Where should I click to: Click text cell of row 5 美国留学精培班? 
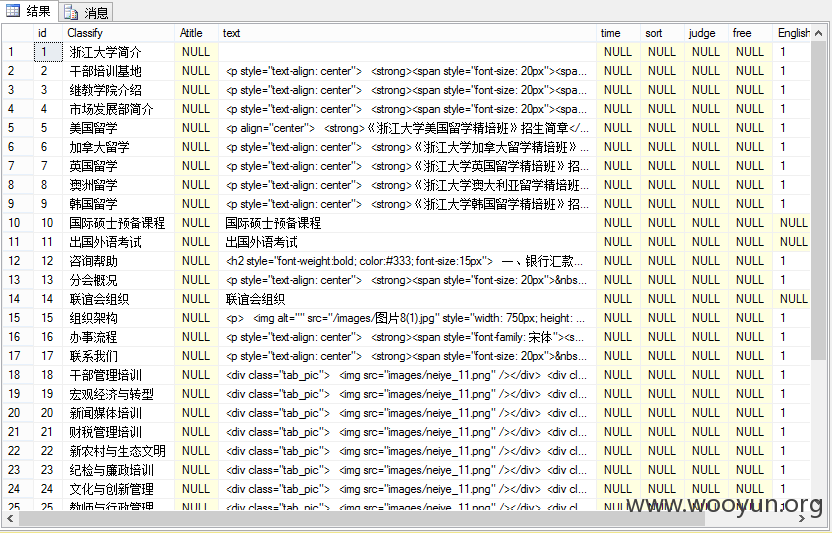point(407,128)
